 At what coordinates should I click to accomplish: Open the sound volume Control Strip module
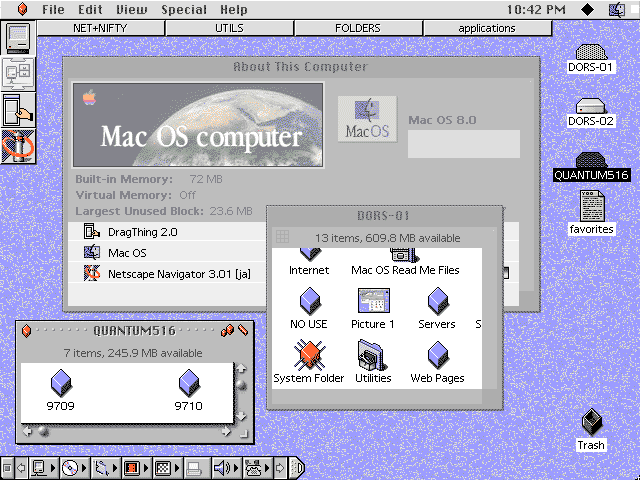227,468
